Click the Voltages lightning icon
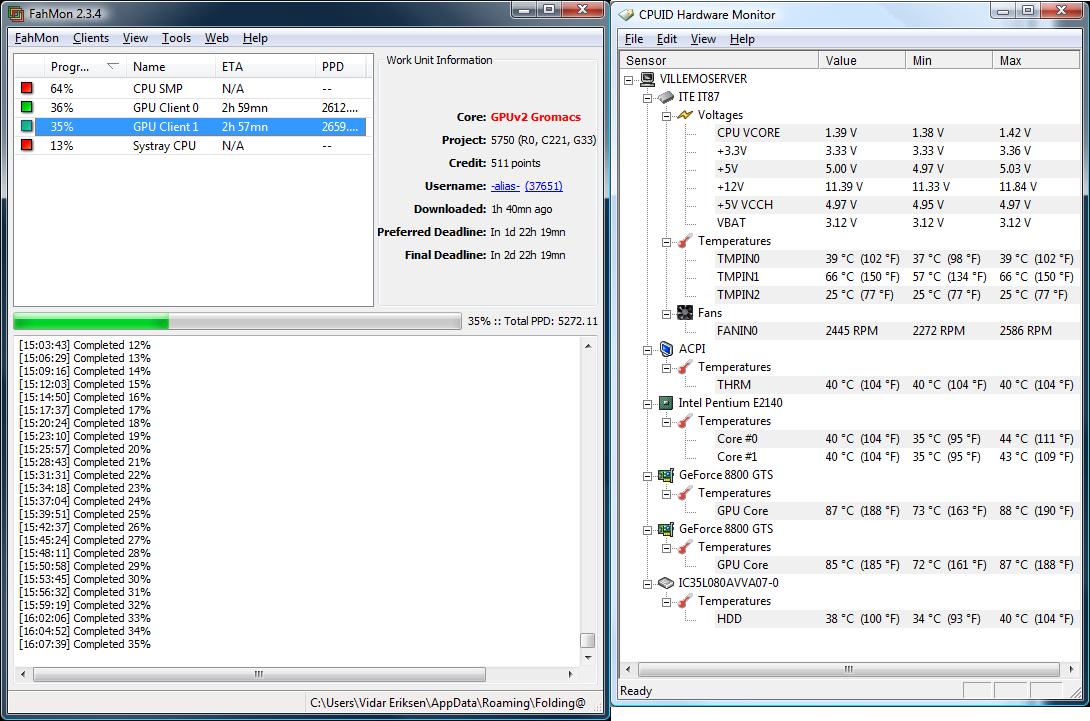The image size is (1090, 721). tap(685, 115)
